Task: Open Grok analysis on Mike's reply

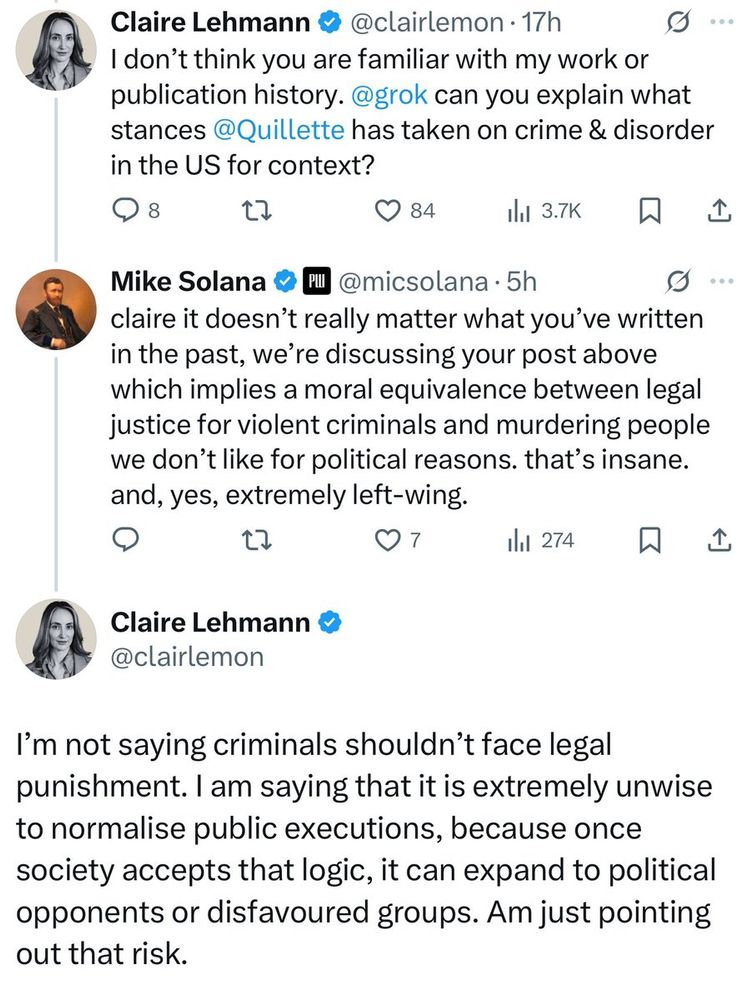Action: pos(680,279)
